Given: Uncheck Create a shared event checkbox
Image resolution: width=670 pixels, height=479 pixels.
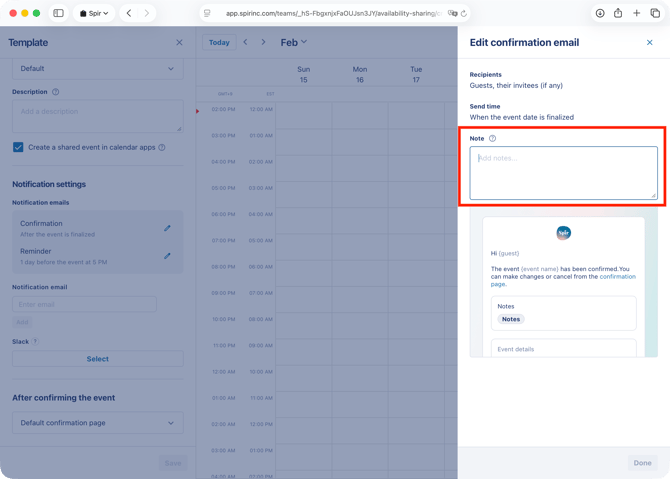Looking at the screenshot, I should (18, 147).
